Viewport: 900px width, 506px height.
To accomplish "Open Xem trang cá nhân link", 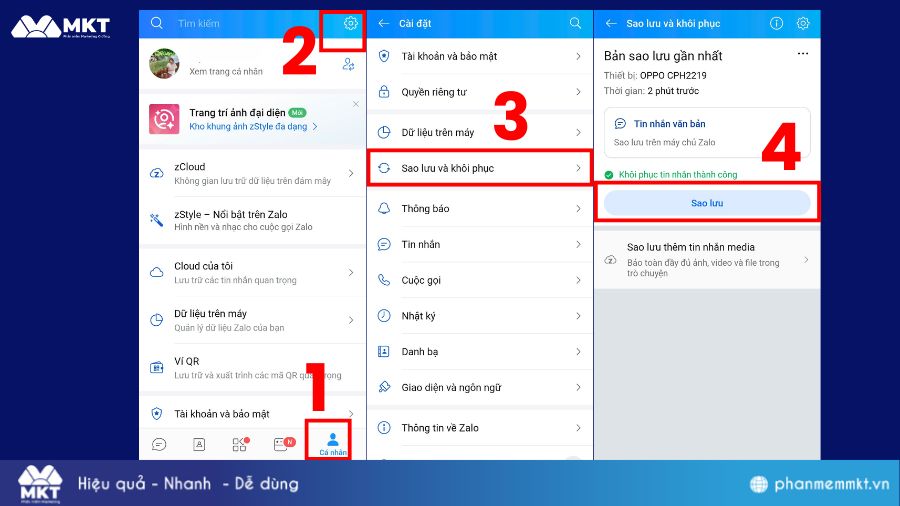I will point(226,71).
